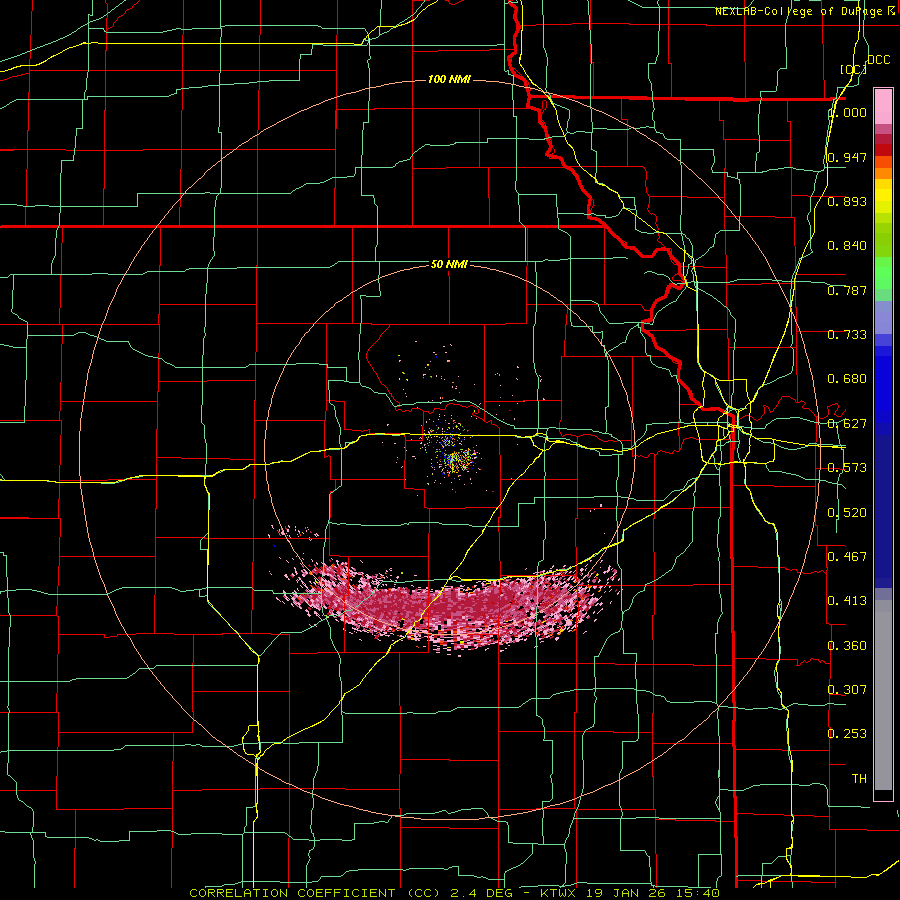Click the 100 NMI range ring label
Screen dimensions: 900x900
click(449, 79)
